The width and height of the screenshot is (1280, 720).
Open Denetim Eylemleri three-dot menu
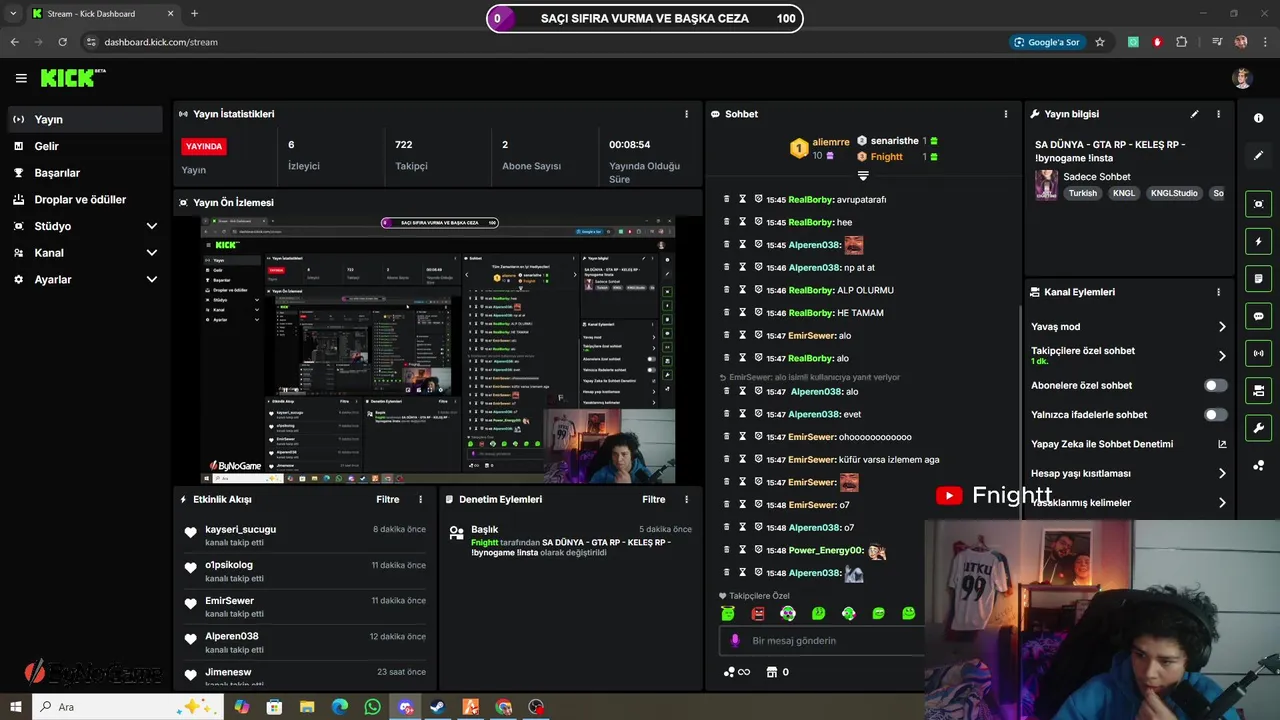[686, 499]
